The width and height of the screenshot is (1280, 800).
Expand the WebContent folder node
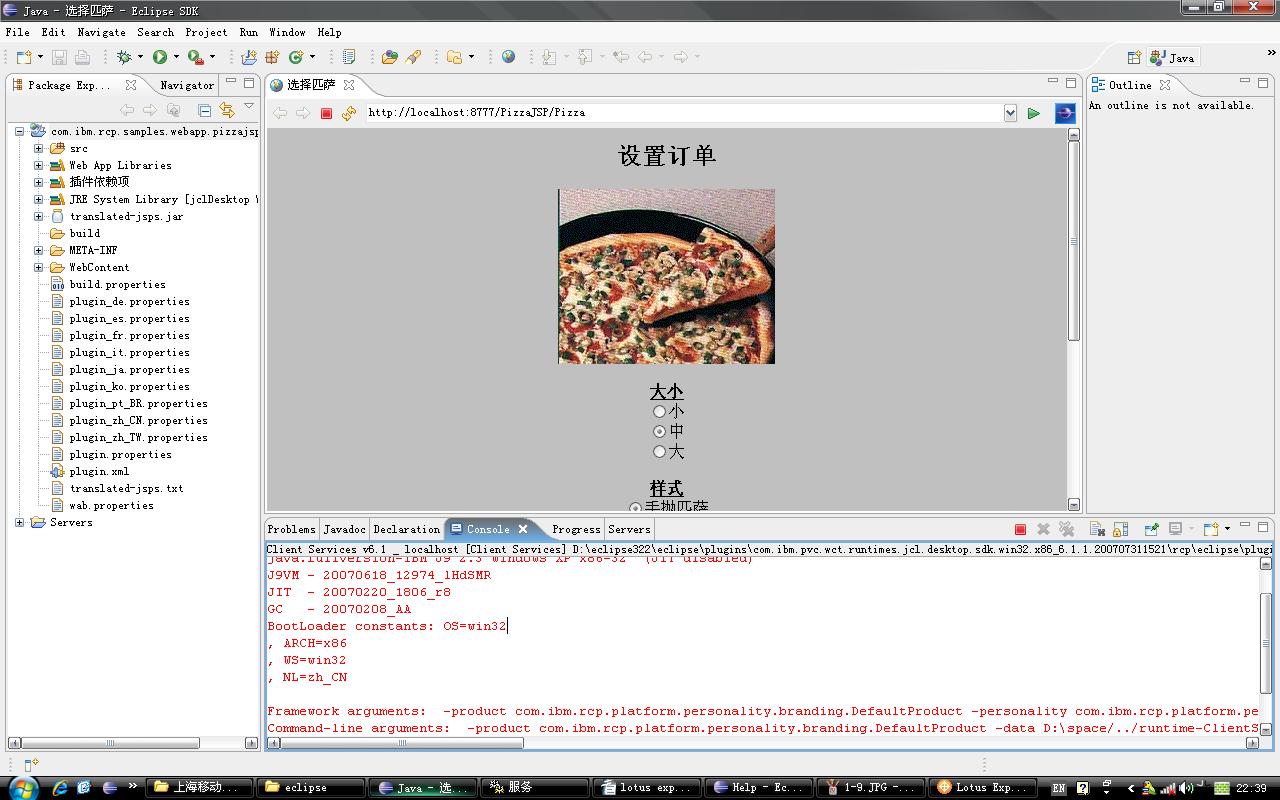pos(39,267)
